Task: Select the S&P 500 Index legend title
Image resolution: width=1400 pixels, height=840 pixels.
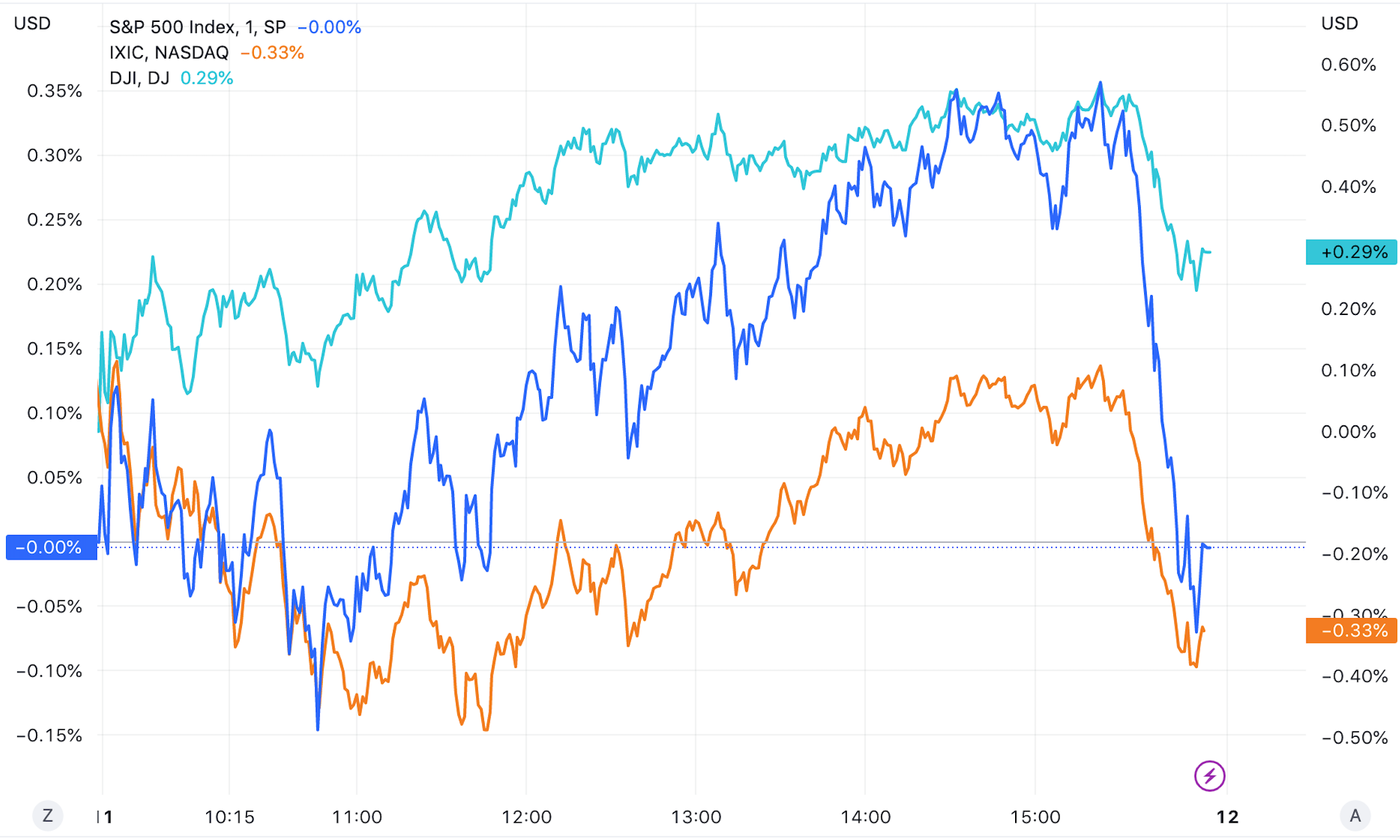Action: pos(197,27)
